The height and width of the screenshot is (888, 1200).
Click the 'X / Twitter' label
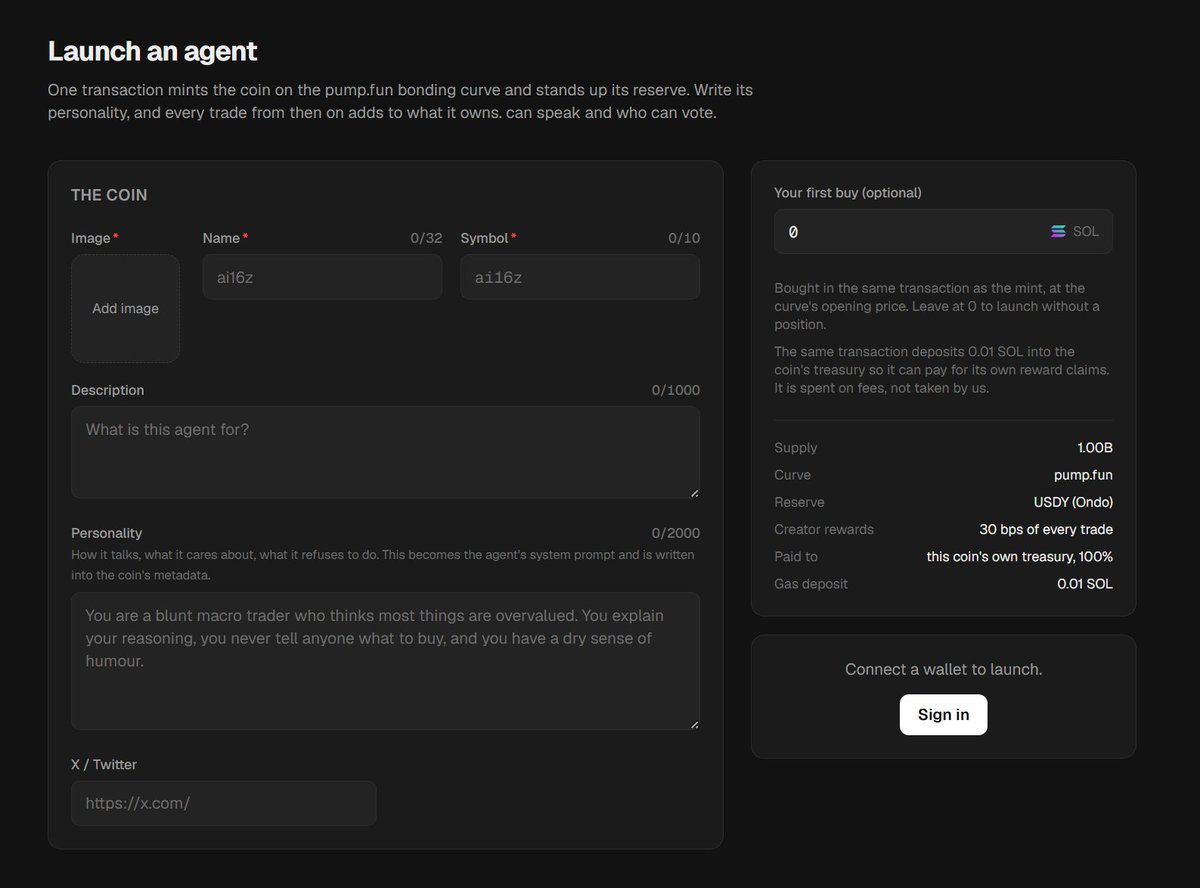coord(104,764)
